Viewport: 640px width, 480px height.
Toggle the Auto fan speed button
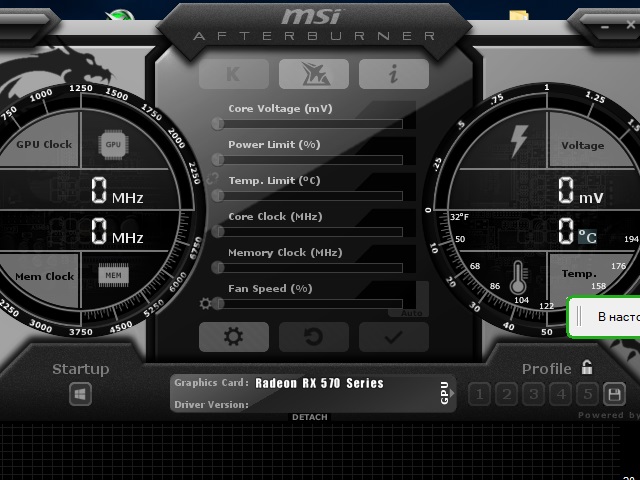pyautogui.click(x=411, y=313)
